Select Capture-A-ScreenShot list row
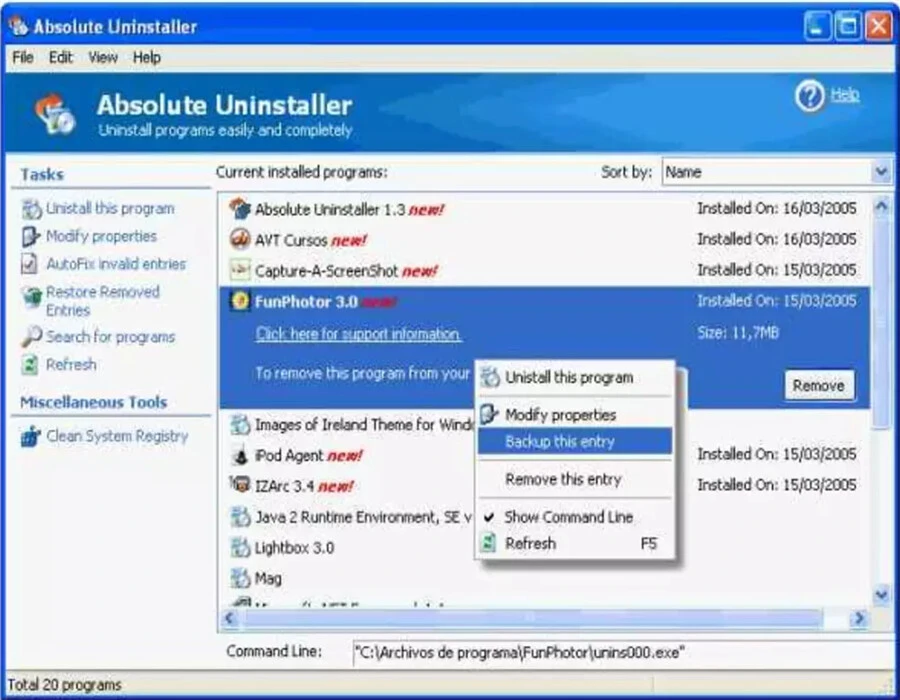 [544, 270]
